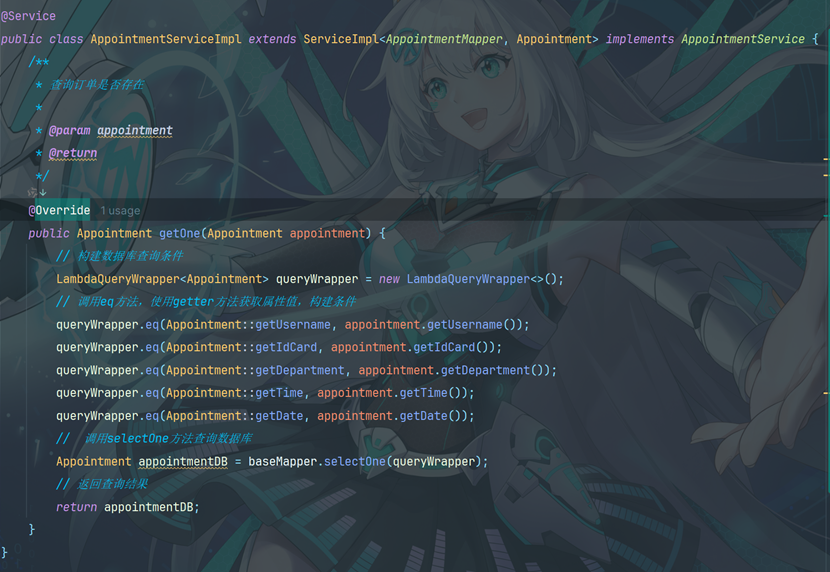Click the selectOne method call
The width and height of the screenshot is (830, 572).
pos(355,461)
